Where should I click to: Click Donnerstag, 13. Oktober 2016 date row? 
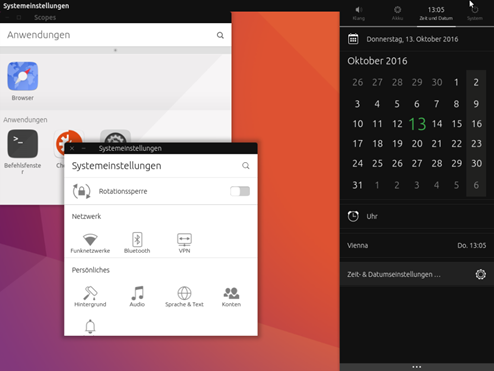417,39
